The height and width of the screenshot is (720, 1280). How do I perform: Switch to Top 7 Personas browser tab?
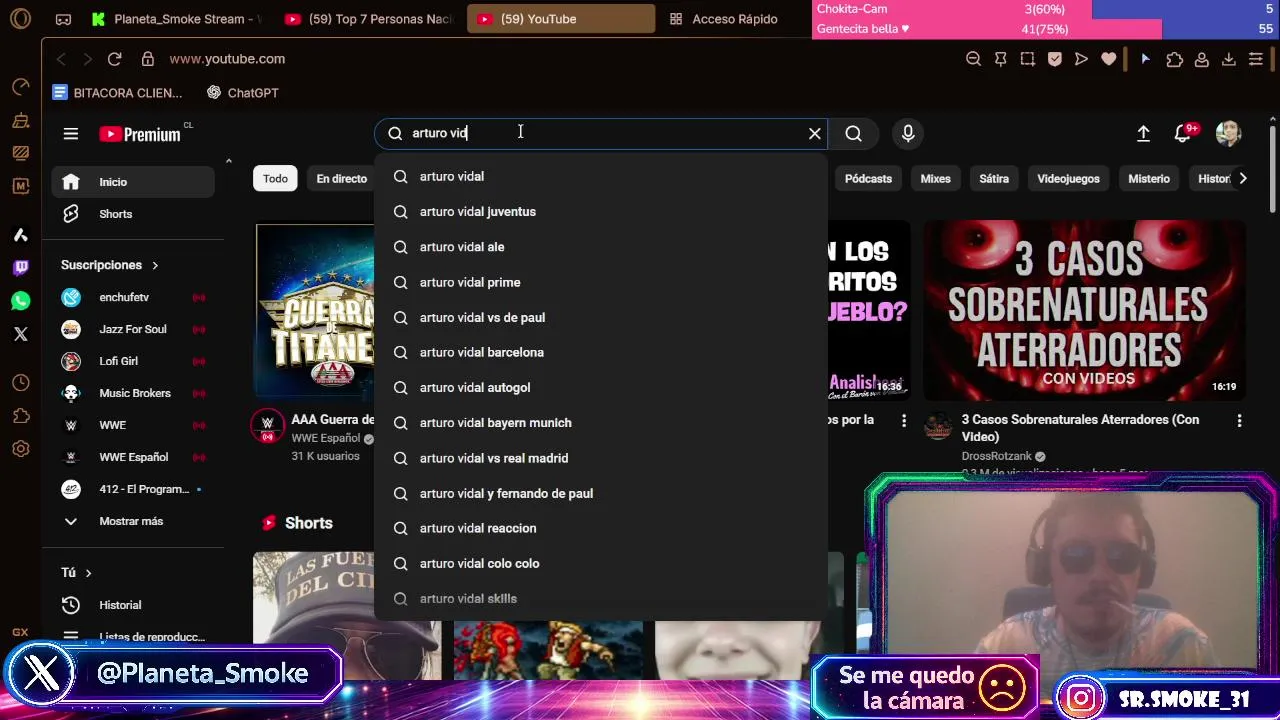370,19
